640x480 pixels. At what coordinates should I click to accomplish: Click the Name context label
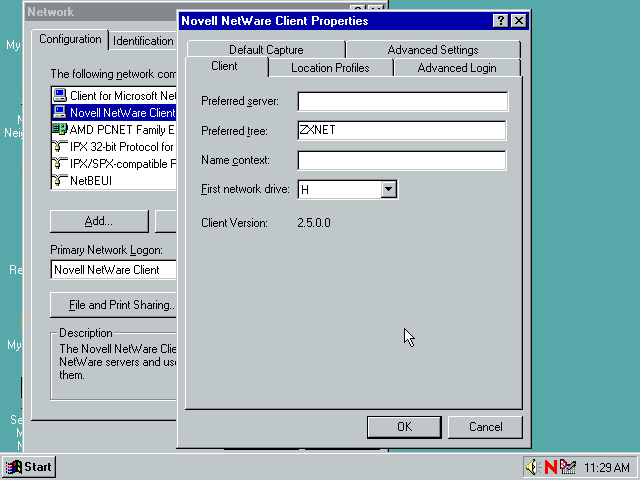[235, 160]
